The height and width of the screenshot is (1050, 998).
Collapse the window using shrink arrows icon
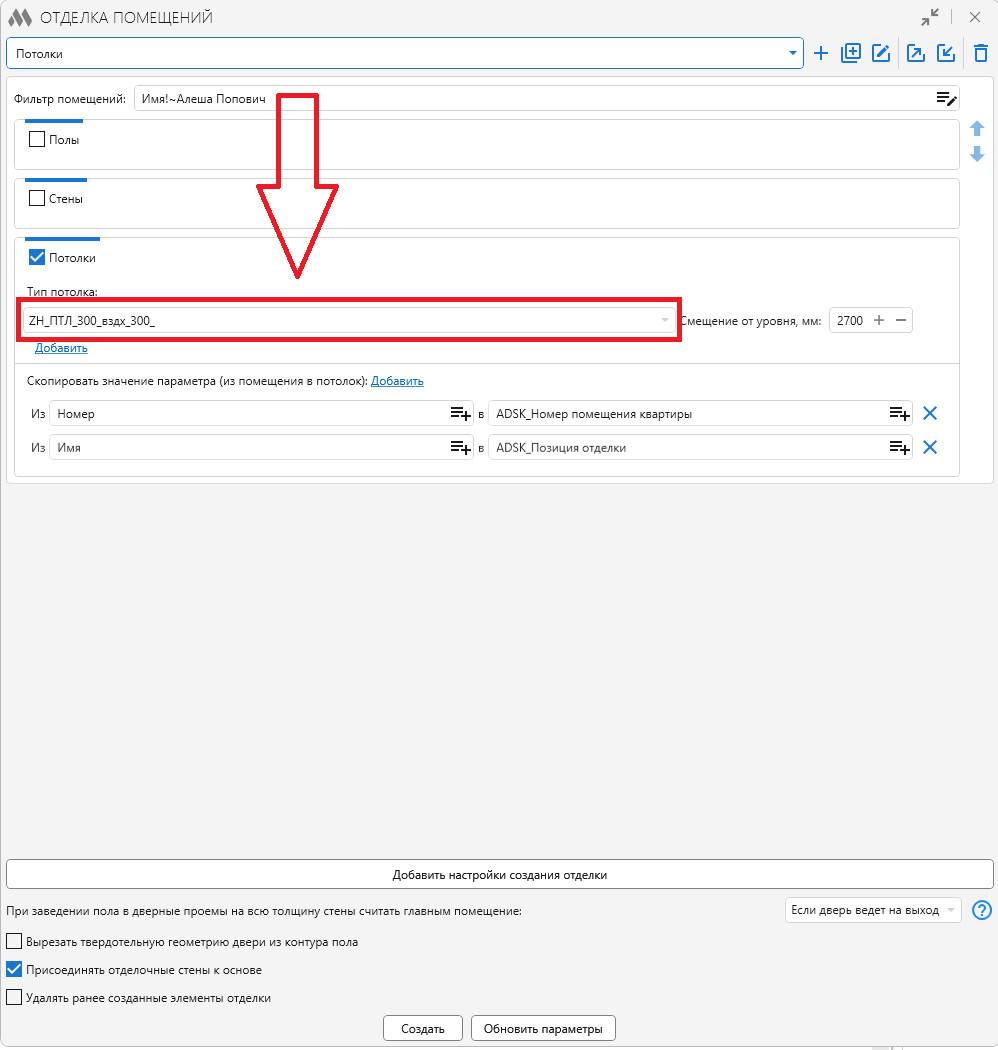tap(930, 17)
